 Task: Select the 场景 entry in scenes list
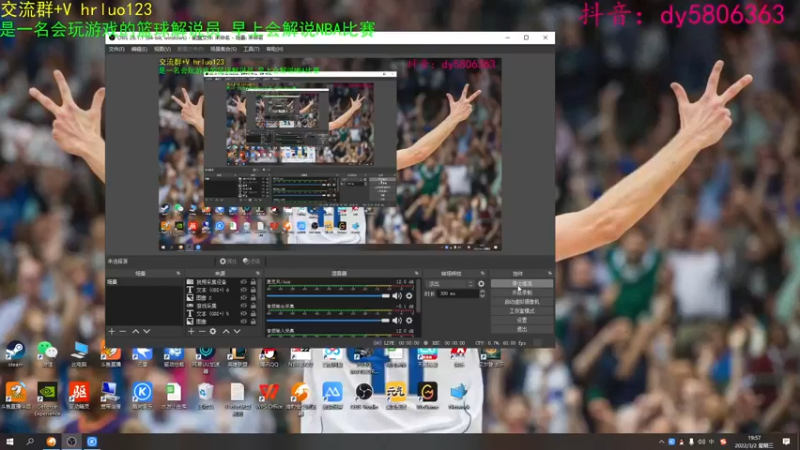pos(144,282)
